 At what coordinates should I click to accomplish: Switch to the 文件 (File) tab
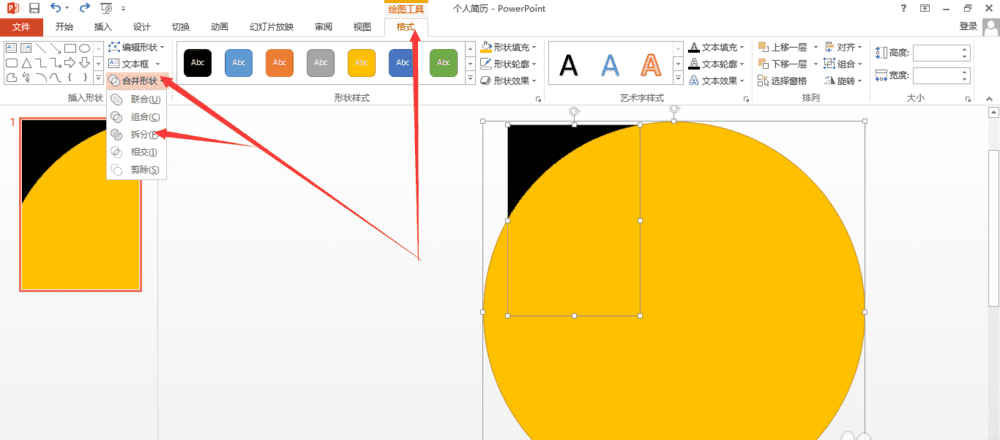pos(22,27)
